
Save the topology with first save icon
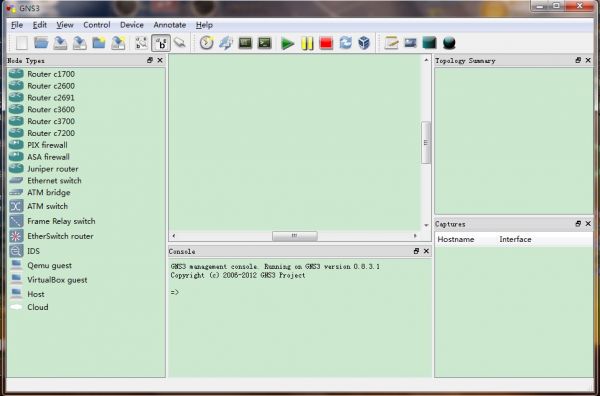tap(60, 43)
